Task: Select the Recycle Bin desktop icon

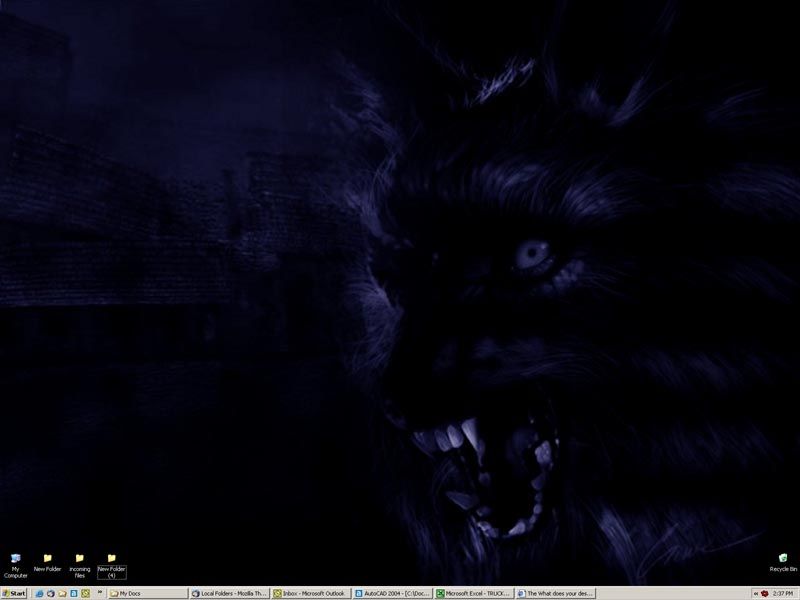Action: tap(783, 563)
